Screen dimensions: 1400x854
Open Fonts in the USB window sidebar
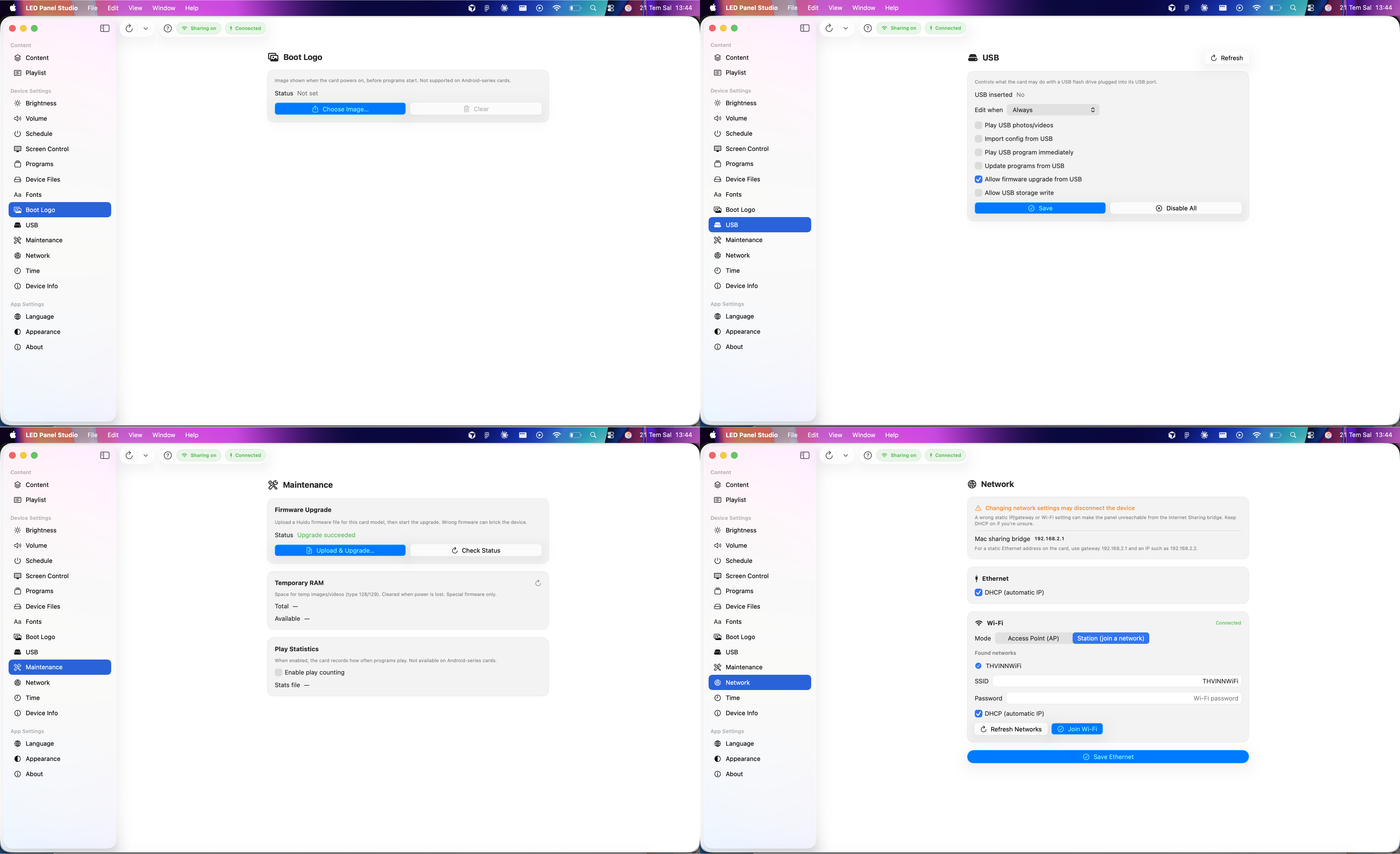point(760,194)
